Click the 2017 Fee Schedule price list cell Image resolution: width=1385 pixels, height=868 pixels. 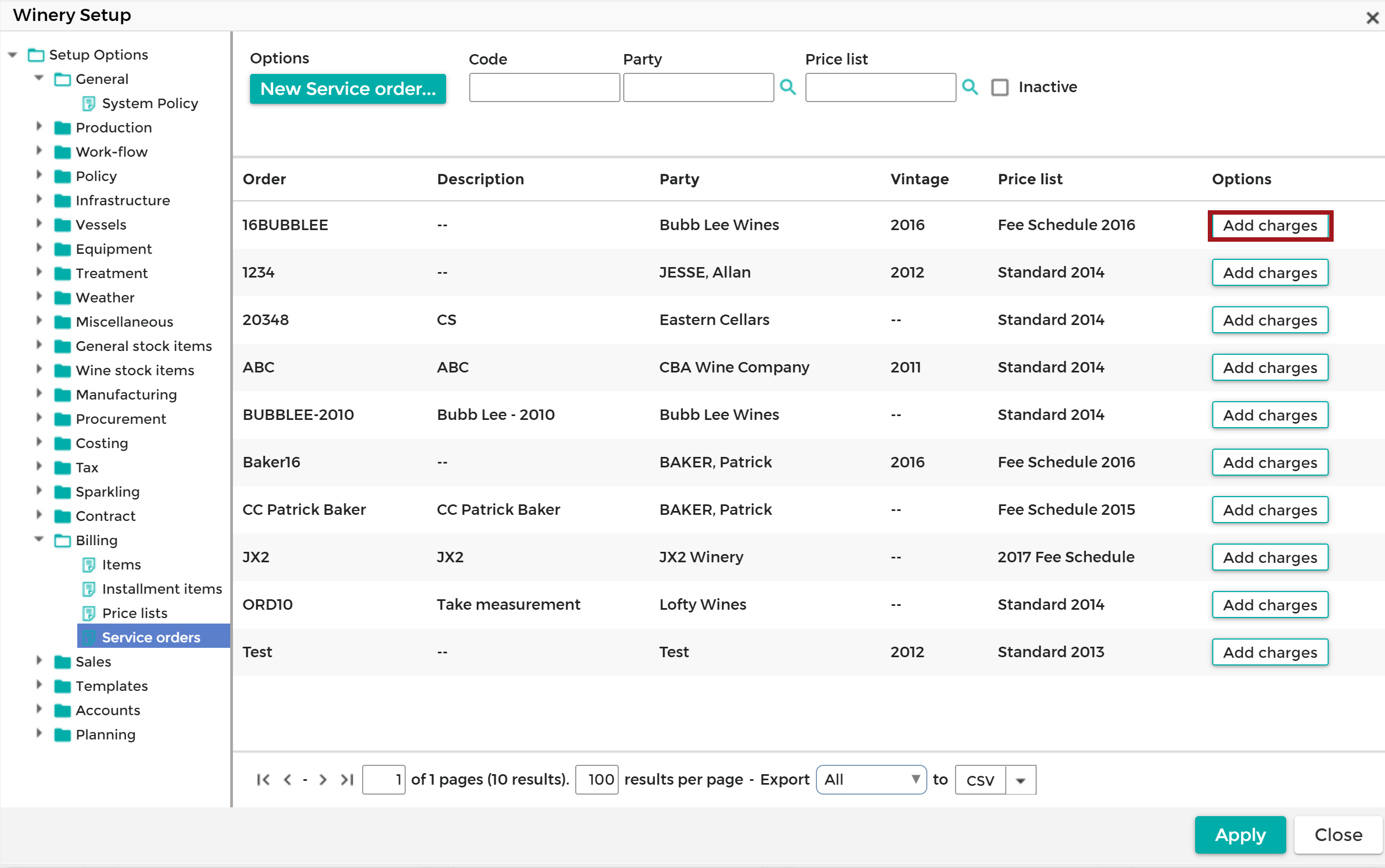[x=1066, y=557]
